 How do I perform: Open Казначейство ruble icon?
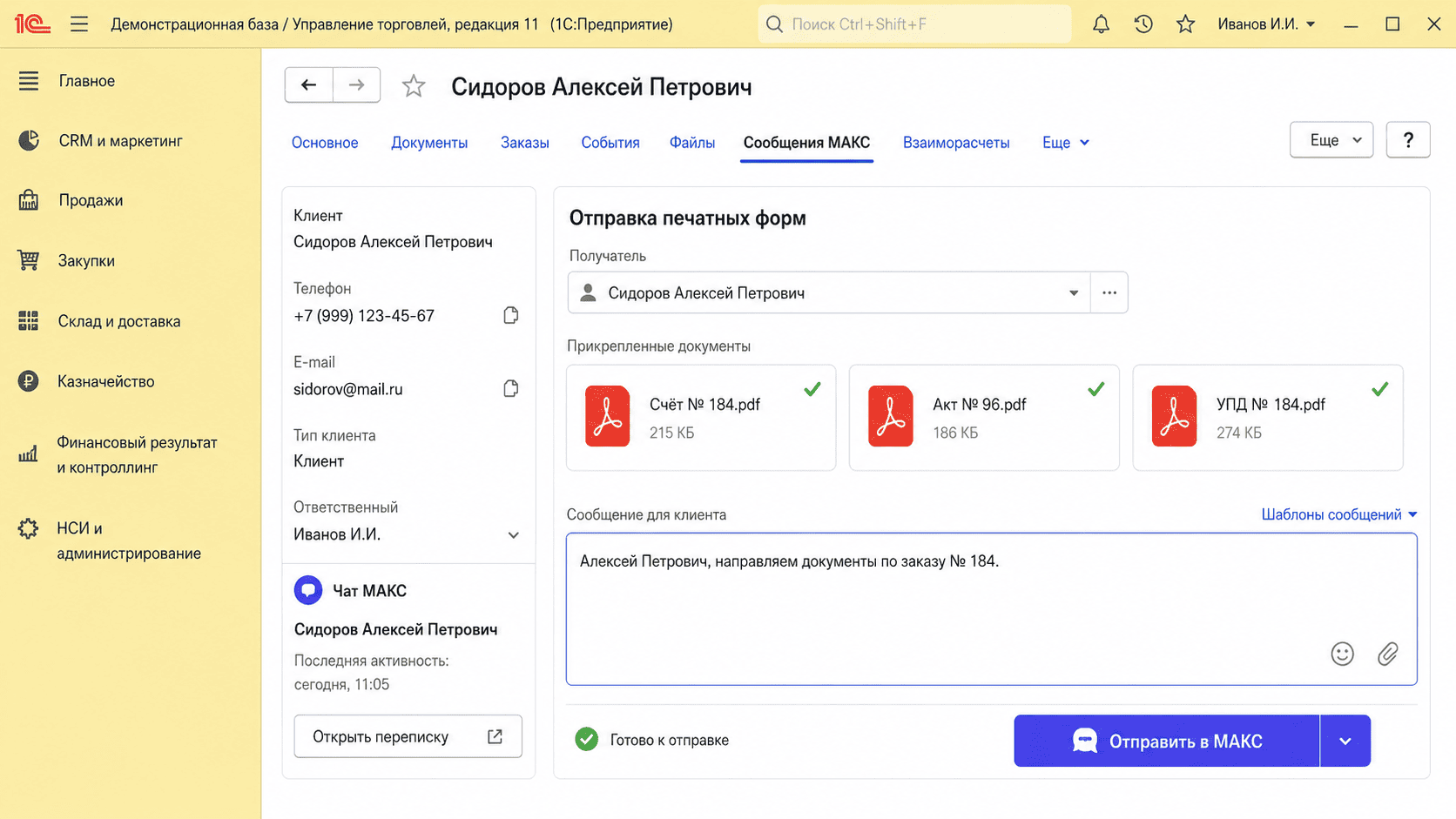[29, 381]
